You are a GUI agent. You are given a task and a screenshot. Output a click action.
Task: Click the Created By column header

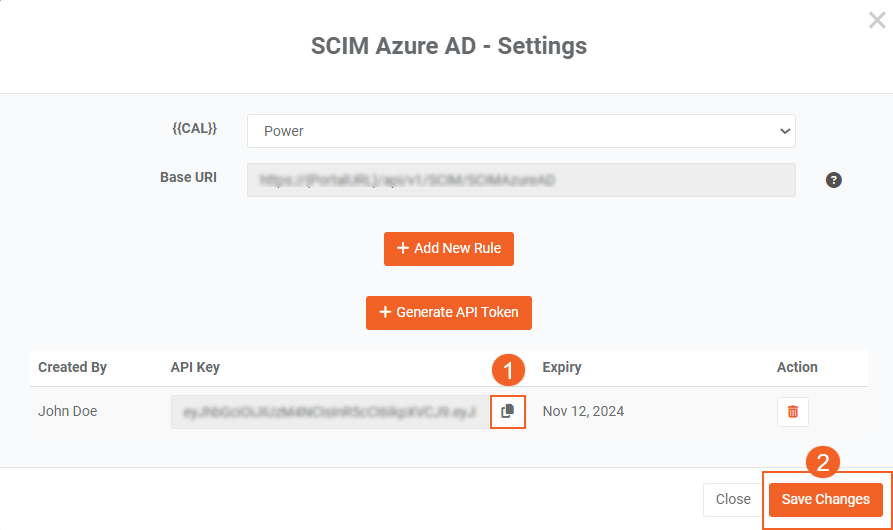[72, 367]
